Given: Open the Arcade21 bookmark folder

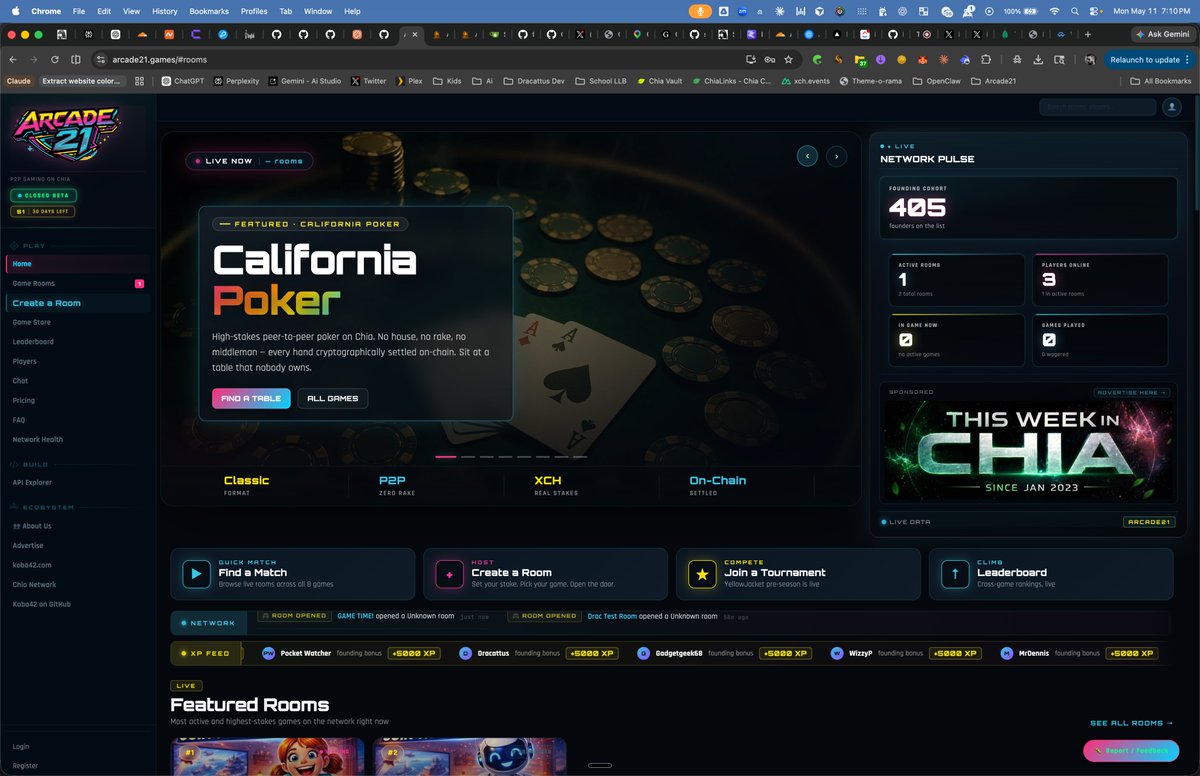Looking at the screenshot, I should [993, 81].
